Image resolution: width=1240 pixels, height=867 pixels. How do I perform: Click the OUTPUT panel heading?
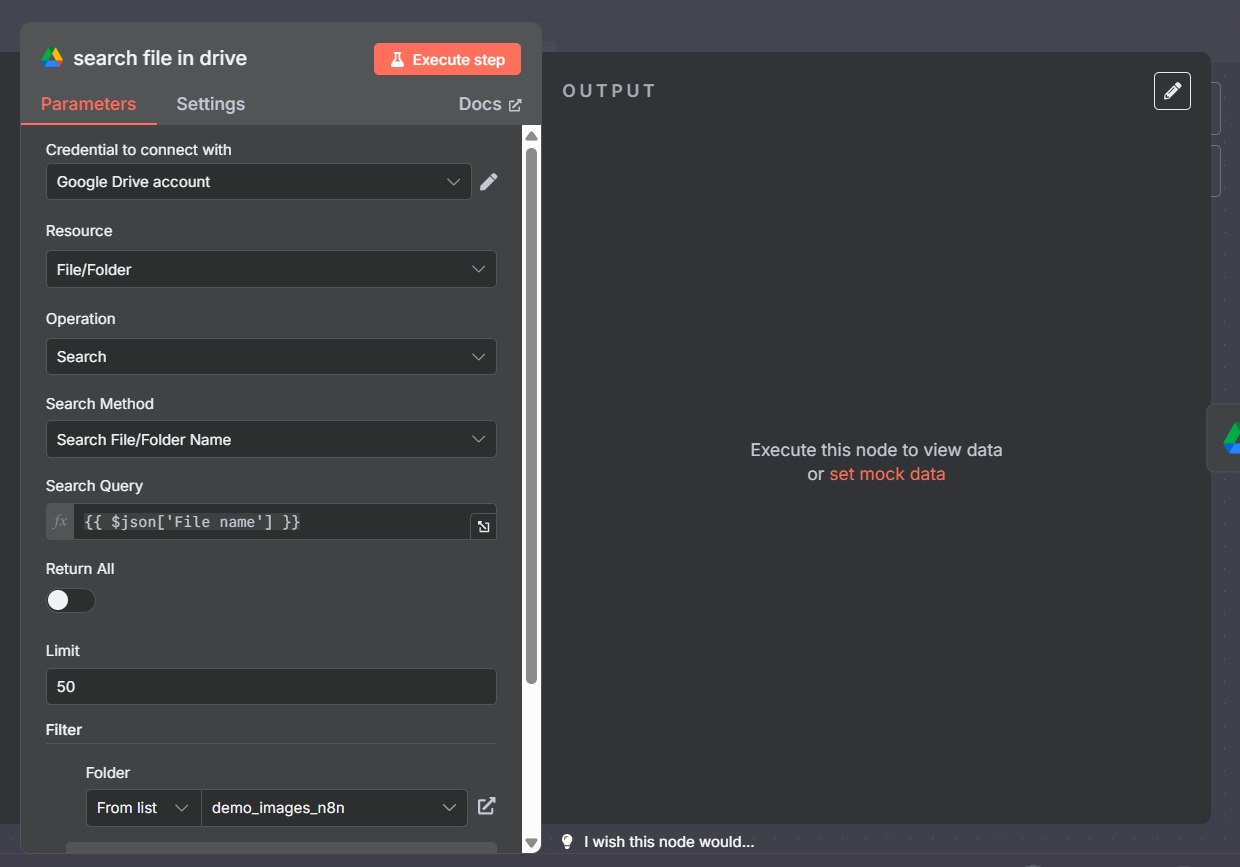click(609, 91)
